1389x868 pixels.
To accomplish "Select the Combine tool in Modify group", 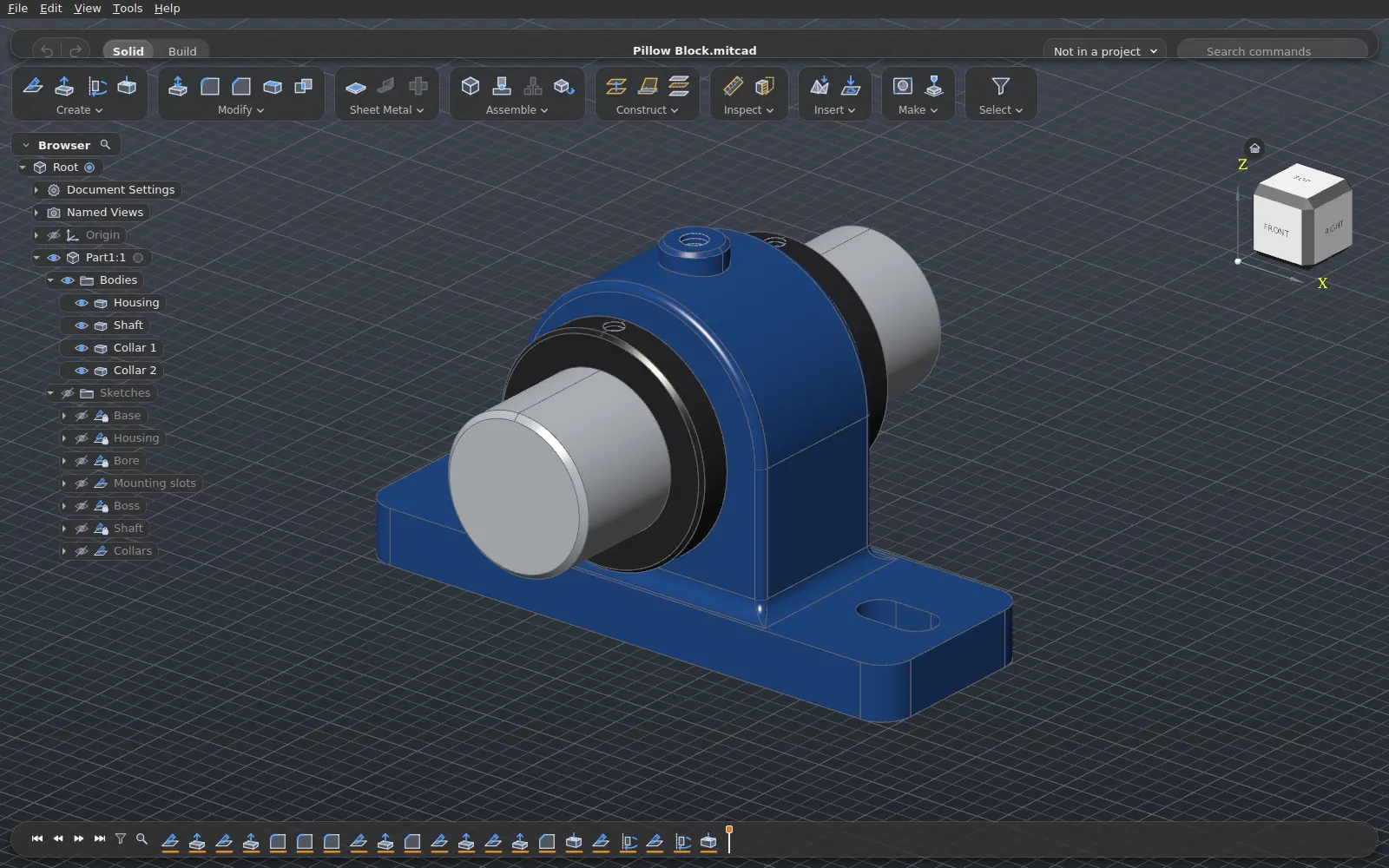I will tap(304, 86).
